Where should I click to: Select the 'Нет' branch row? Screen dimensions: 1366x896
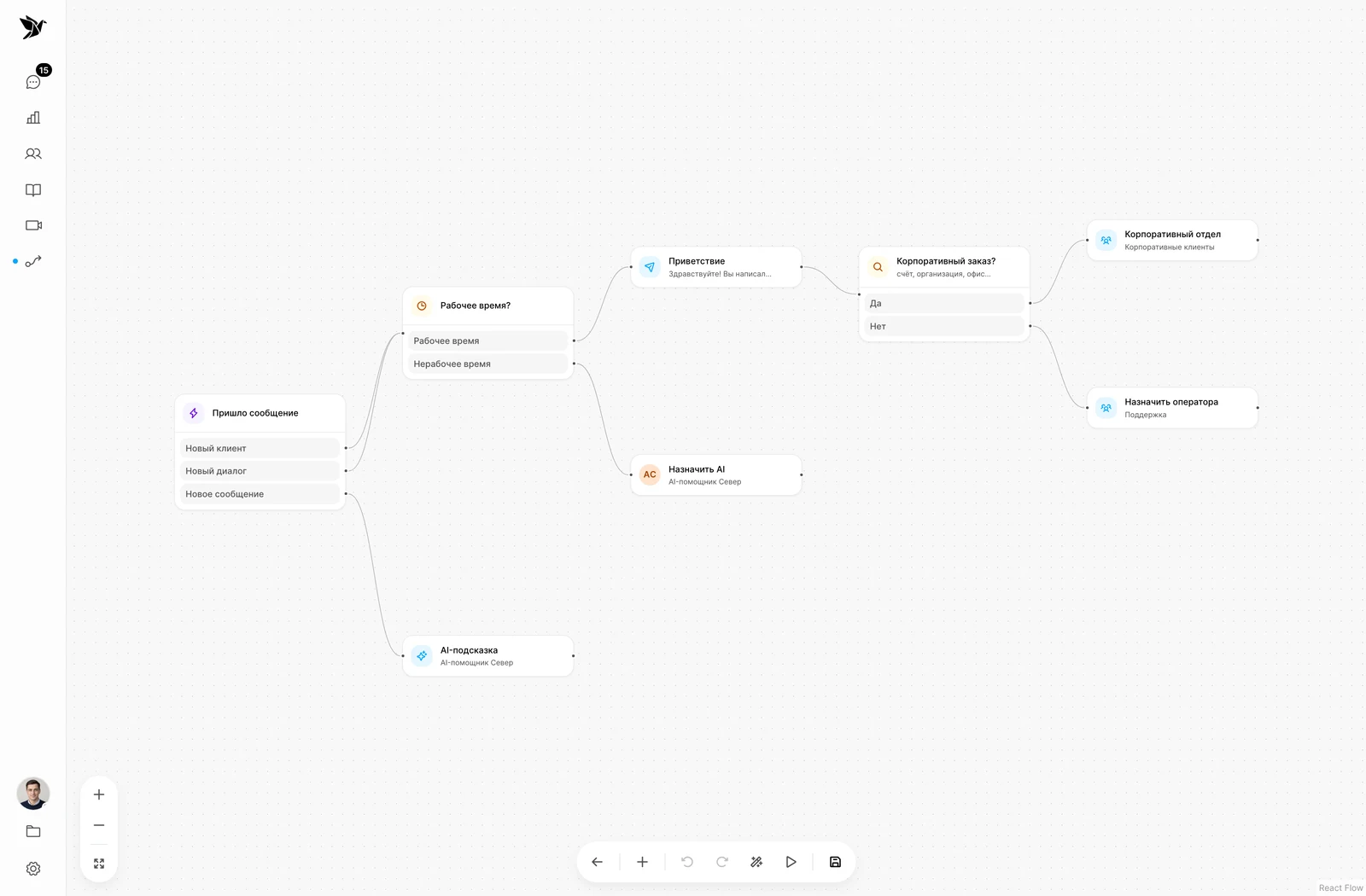(x=944, y=326)
